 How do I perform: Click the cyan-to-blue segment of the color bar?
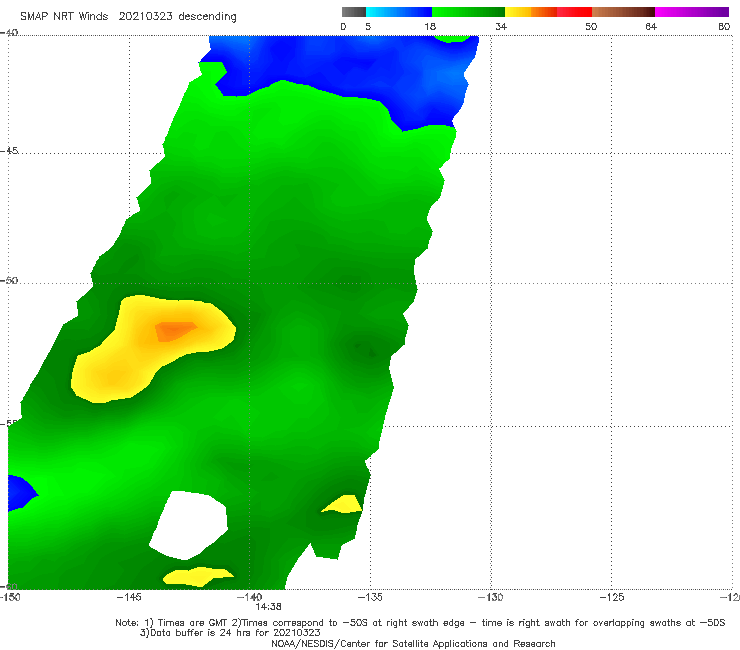(399, 12)
